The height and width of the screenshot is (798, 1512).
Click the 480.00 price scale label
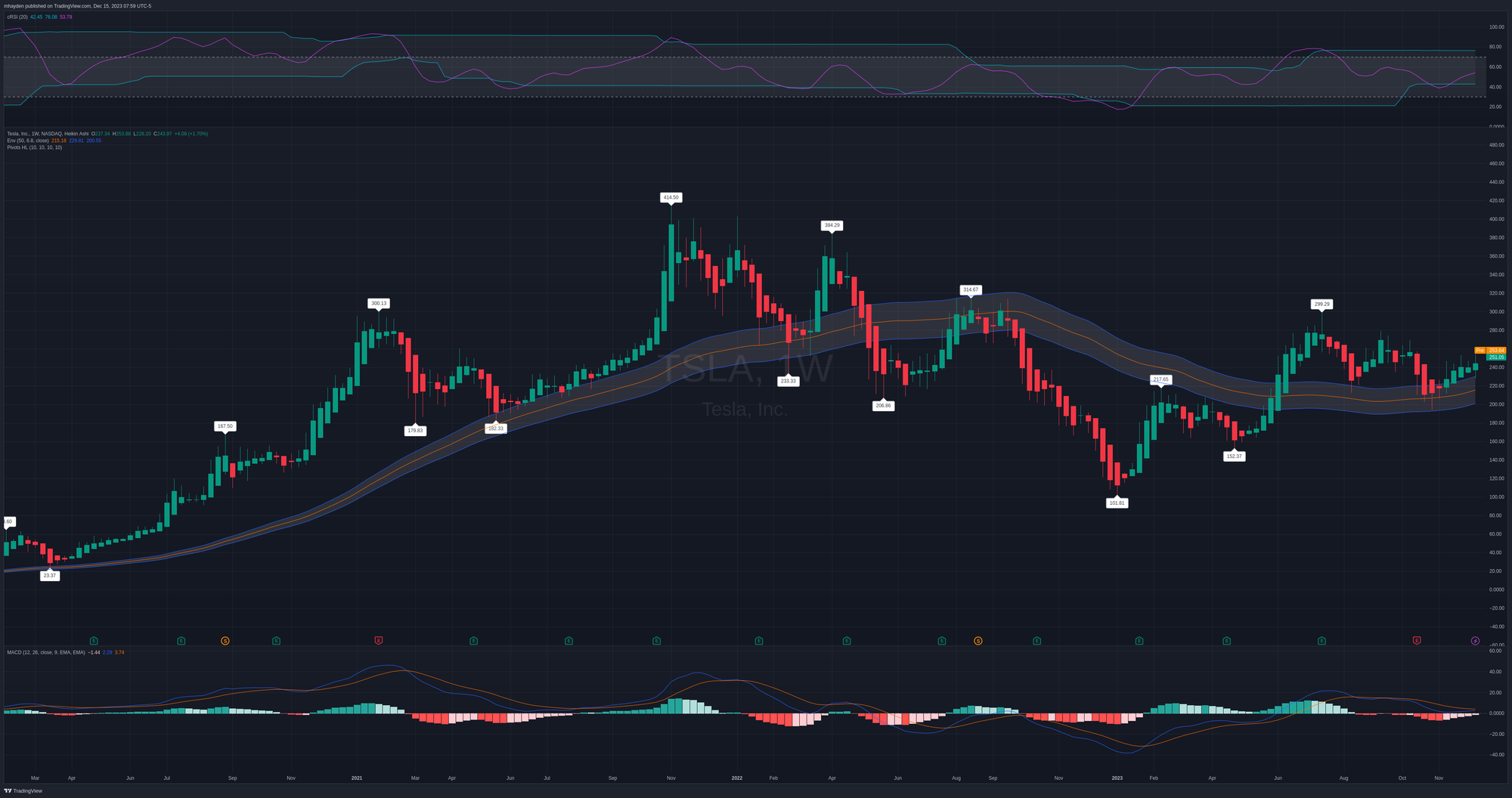click(x=1496, y=145)
